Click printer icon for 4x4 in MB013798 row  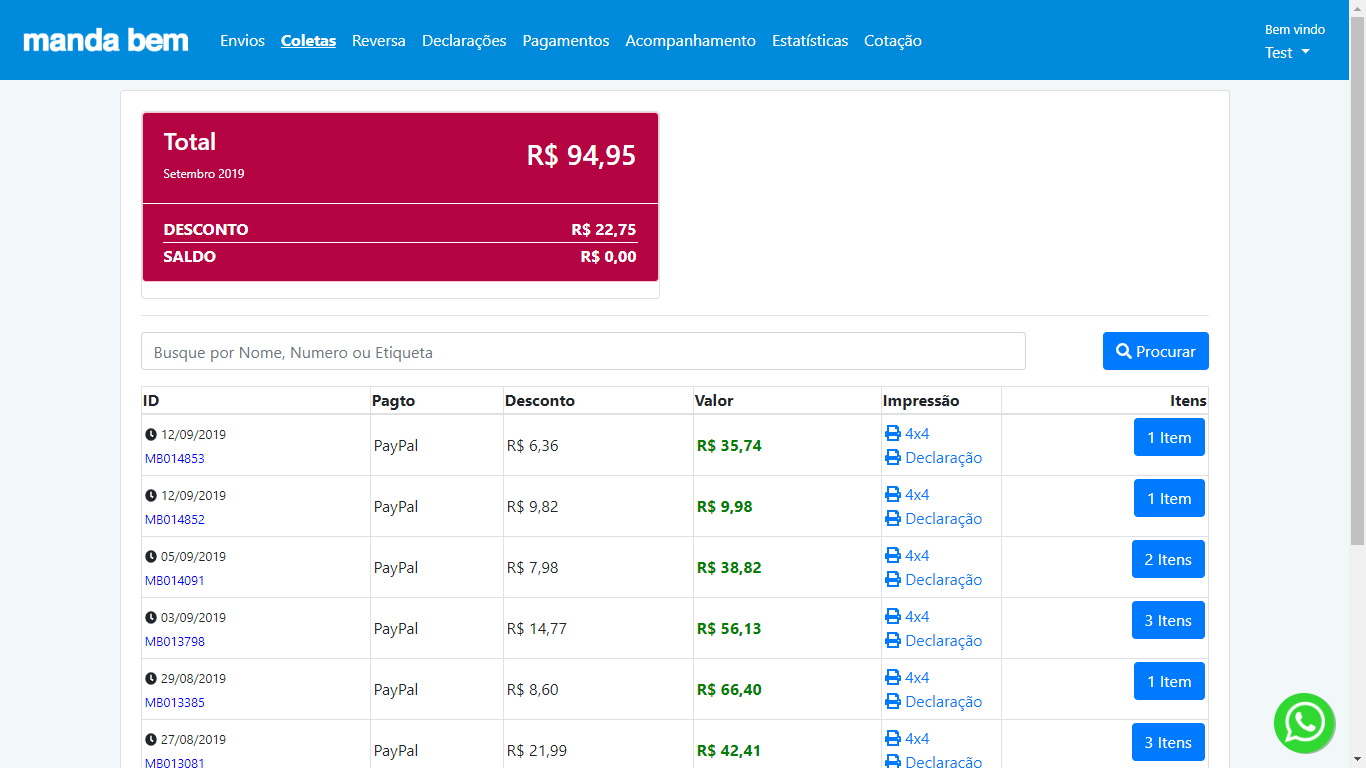[893, 617]
